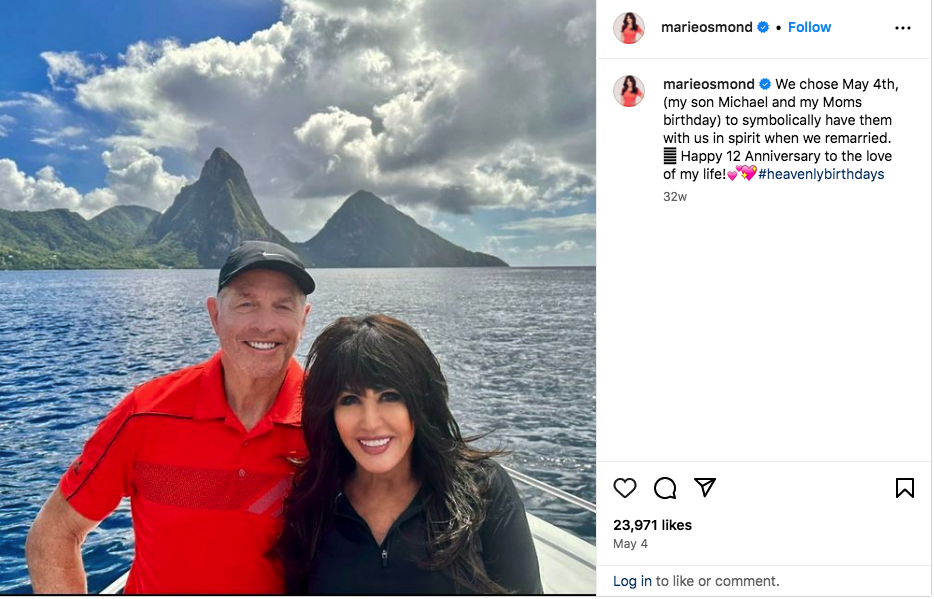934x599 pixels.
Task: Save post with bookmark icon
Action: (x=904, y=488)
